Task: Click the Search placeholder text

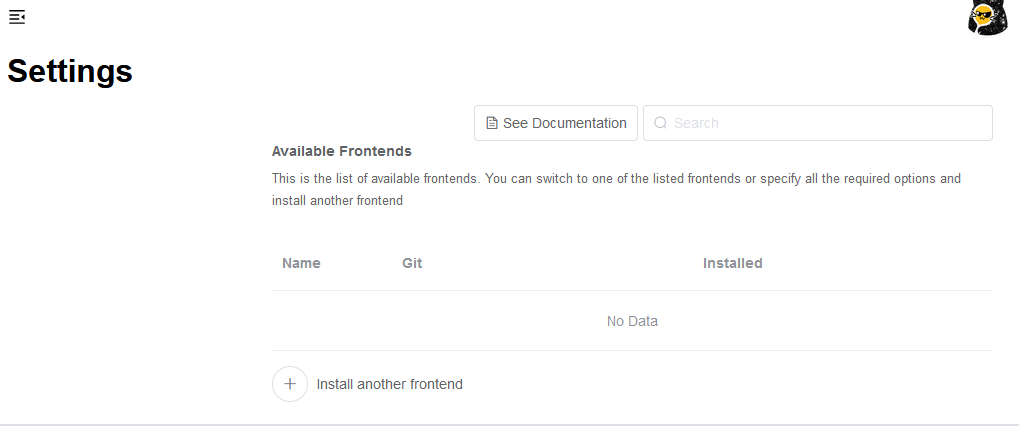Action: pyautogui.click(x=696, y=123)
